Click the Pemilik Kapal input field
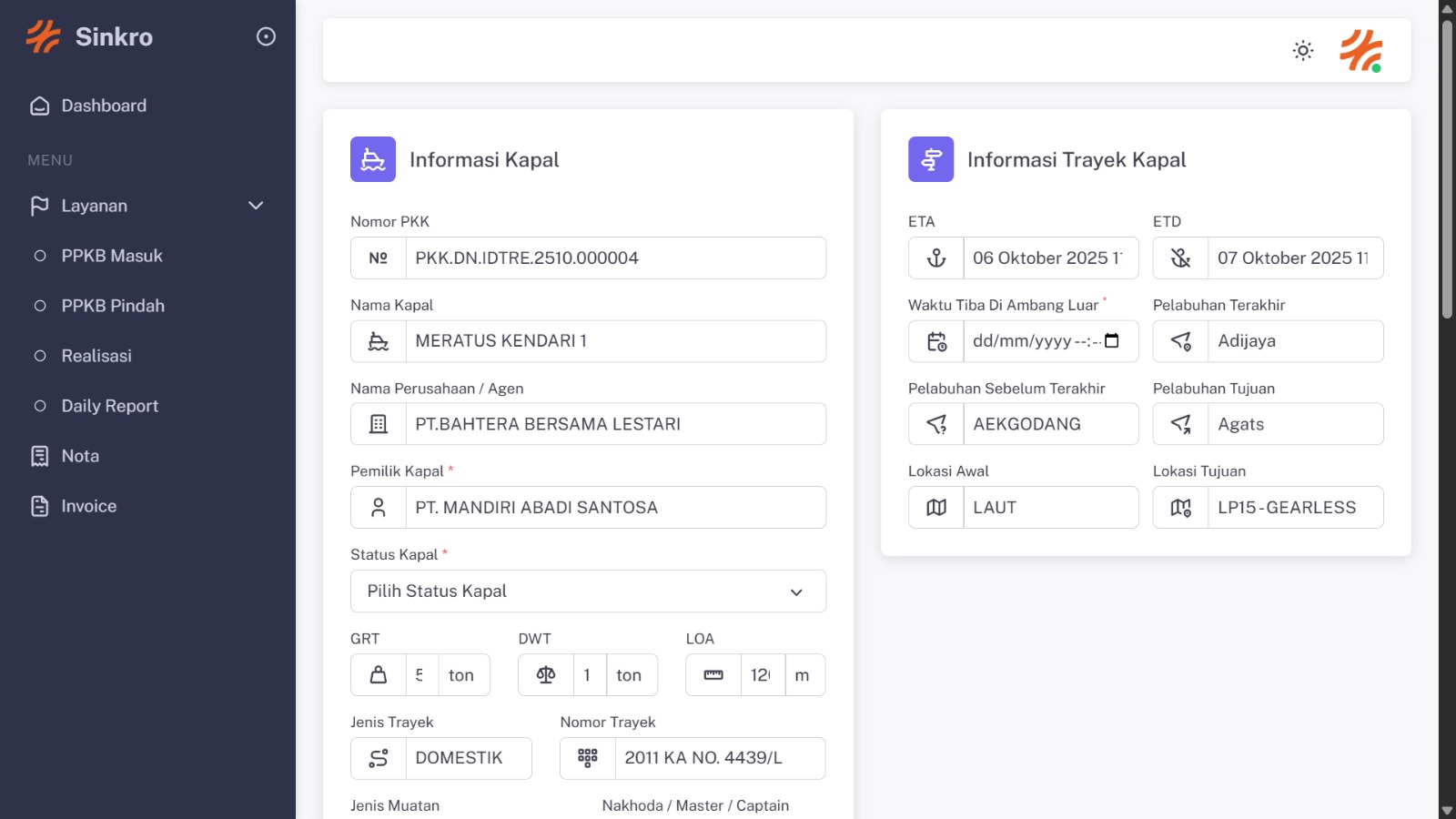The width and height of the screenshot is (1456, 819). coord(615,508)
